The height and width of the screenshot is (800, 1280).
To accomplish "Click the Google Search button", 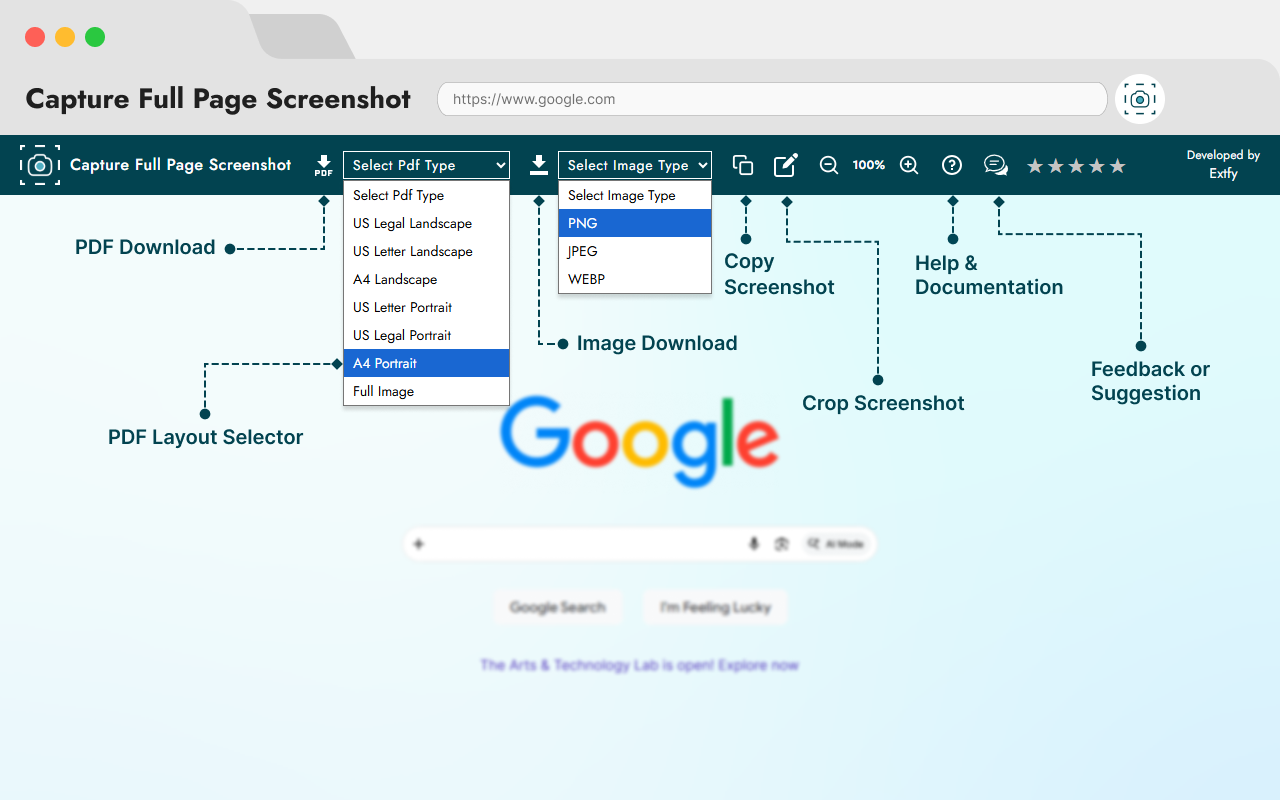I will [x=558, y=607].
